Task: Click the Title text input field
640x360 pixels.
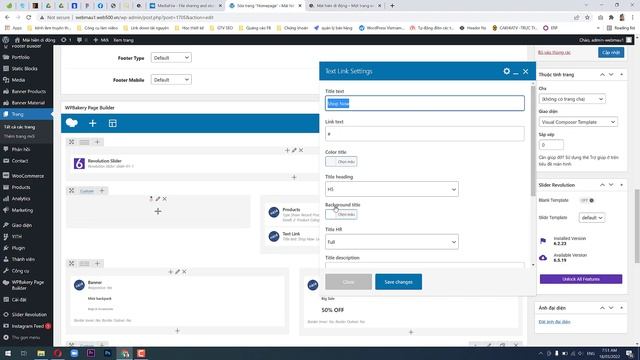Action: click(x=425, y=103)
